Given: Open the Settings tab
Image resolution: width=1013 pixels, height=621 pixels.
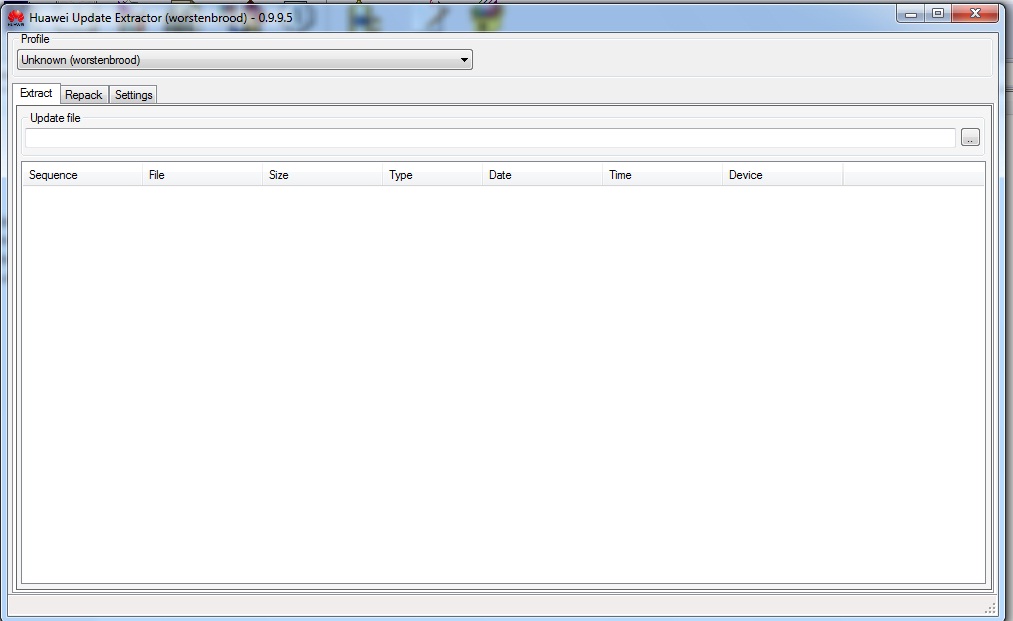Looking at the screenshot, I should click(x=133, y=95).
